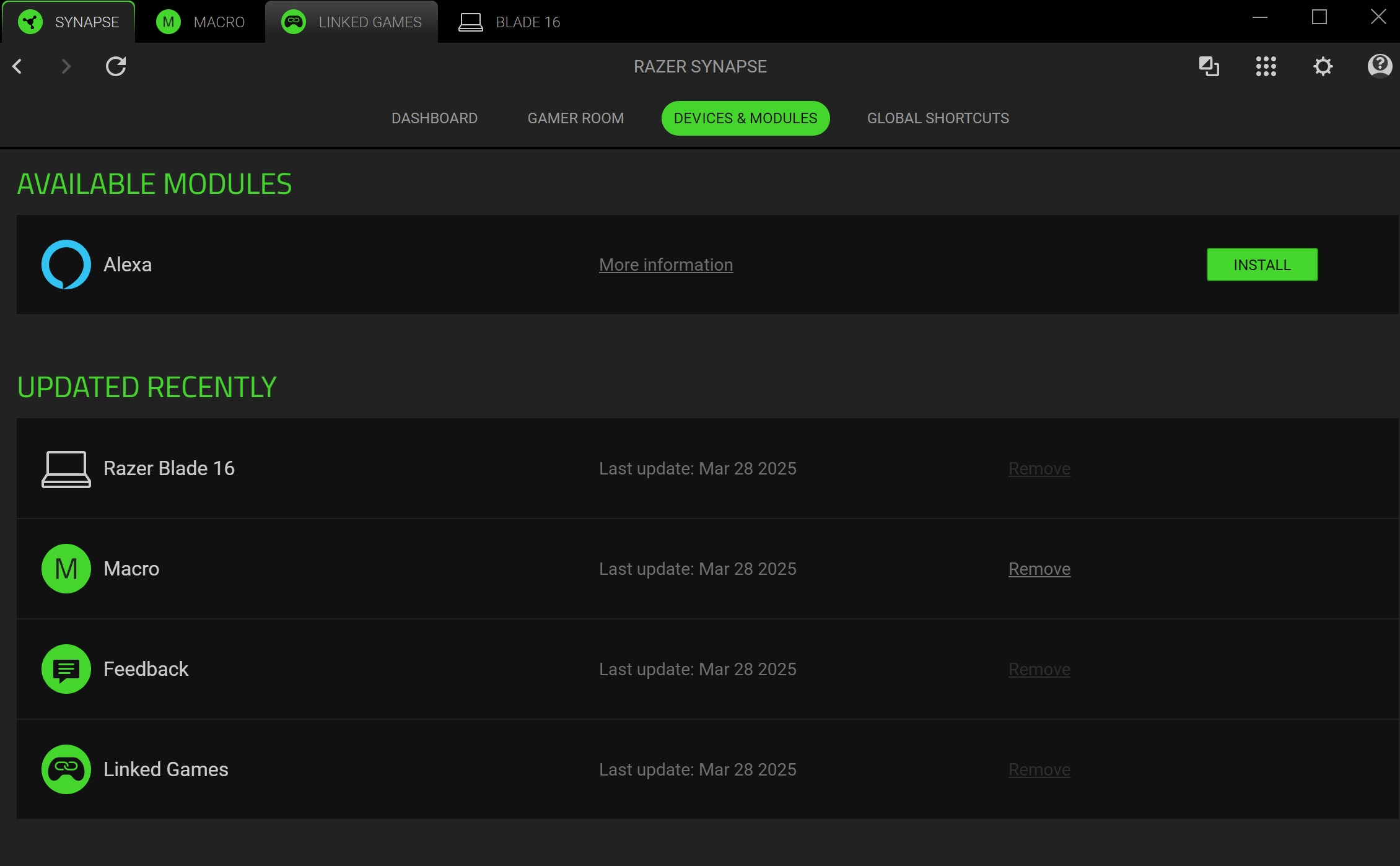The height and width of the screenshot is (866, 1400).
Task: Click the UPDATED RECENTLY heading
Action: (x=147, y=387)
